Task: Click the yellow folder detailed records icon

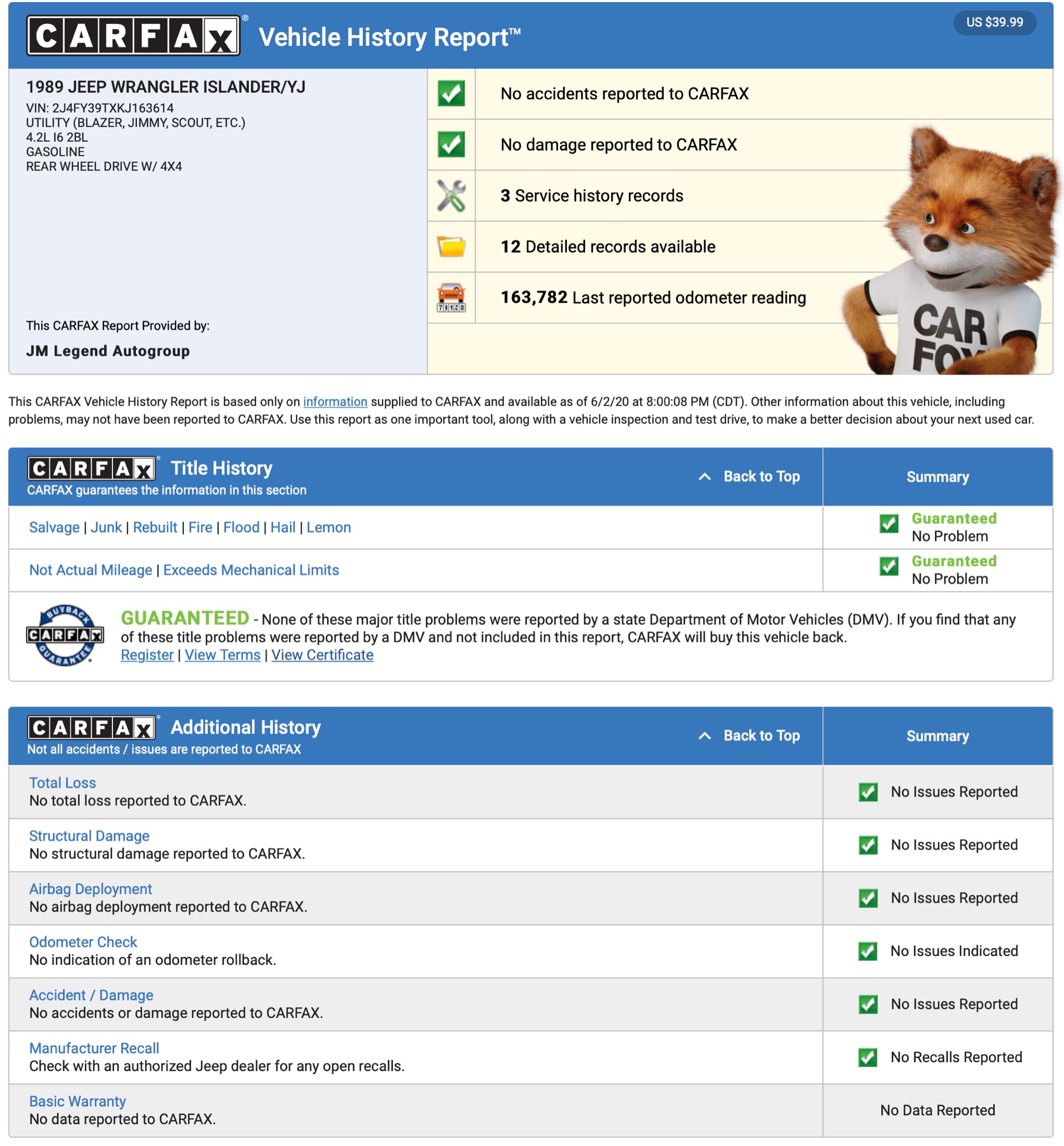Action: [x=451, y=247]
